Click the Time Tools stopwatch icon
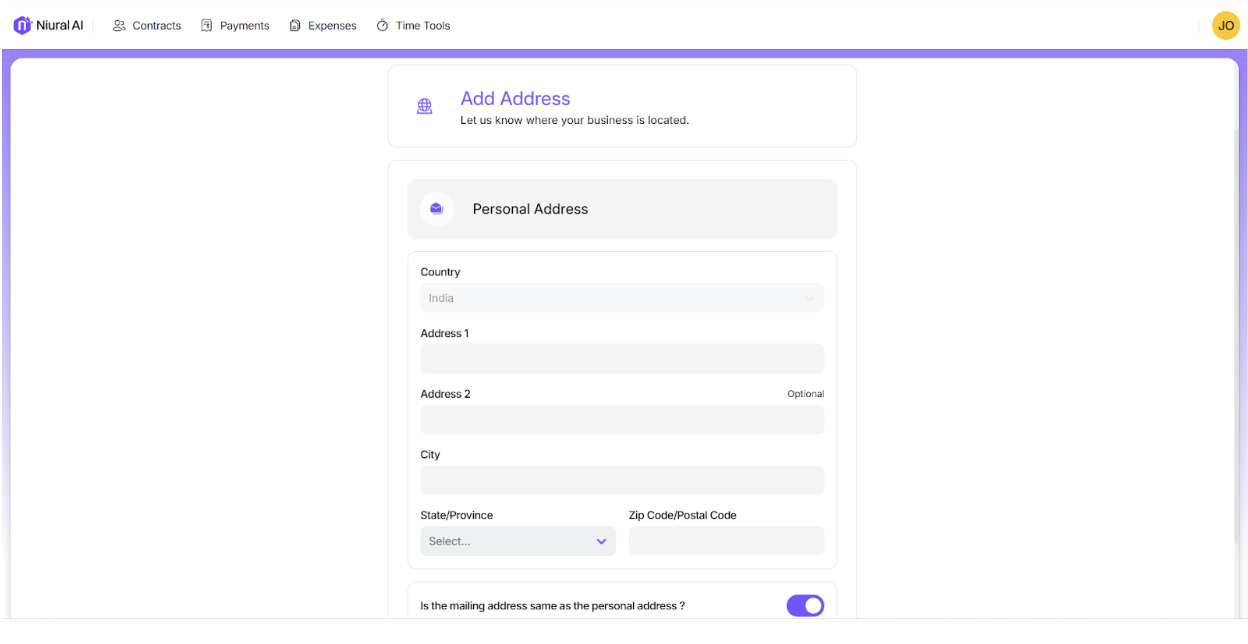Screen dimensions: 1248x644 (x=383, y=26)
